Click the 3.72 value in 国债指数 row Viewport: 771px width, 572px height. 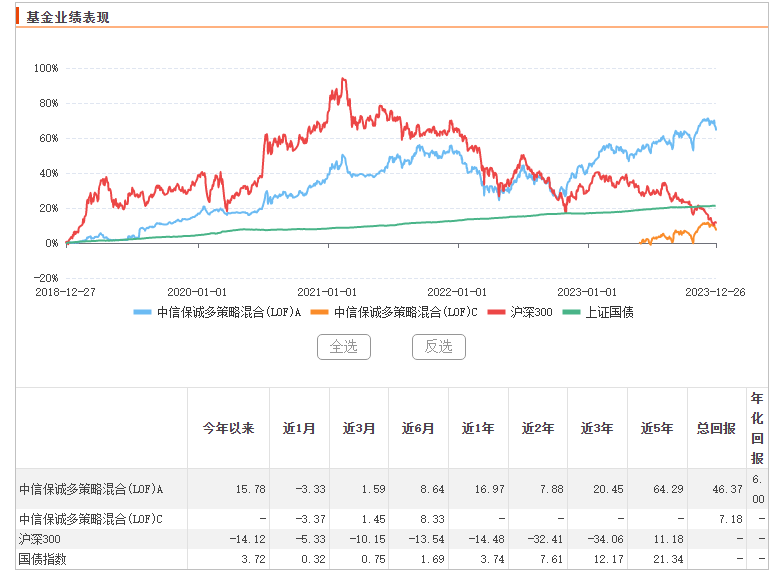[254, 560]
